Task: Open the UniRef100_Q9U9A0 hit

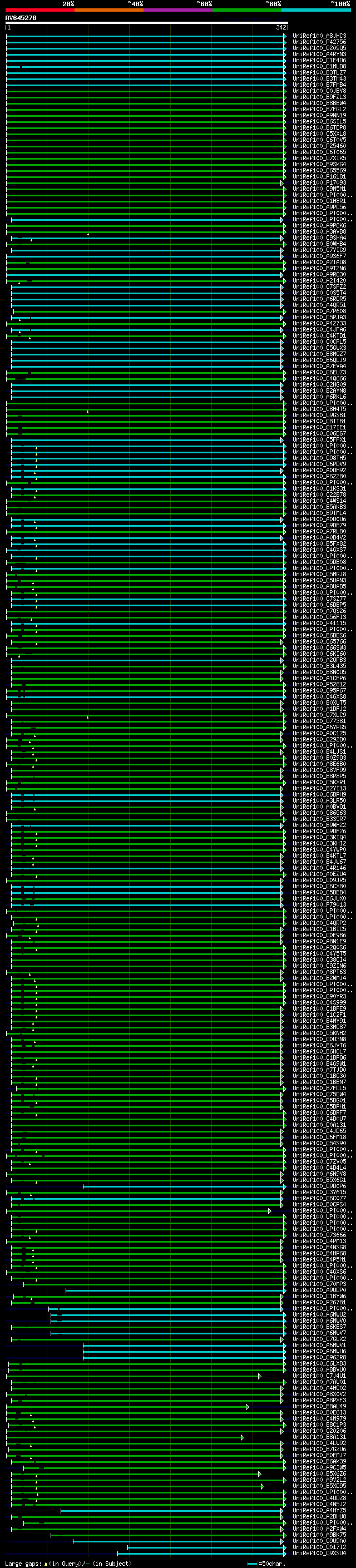Action: [x=319, y=1541]
